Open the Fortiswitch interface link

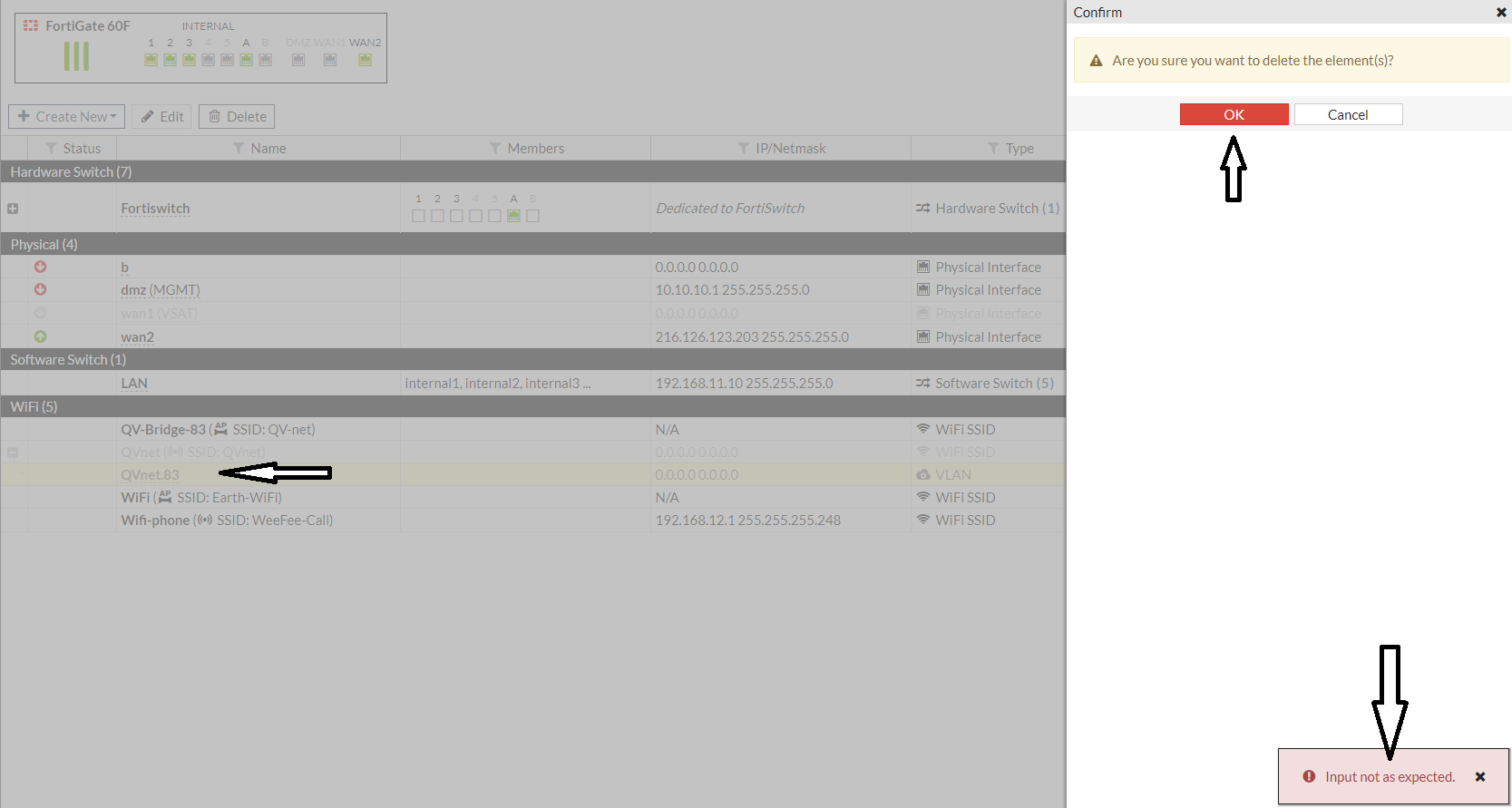(x=155, y=209)
